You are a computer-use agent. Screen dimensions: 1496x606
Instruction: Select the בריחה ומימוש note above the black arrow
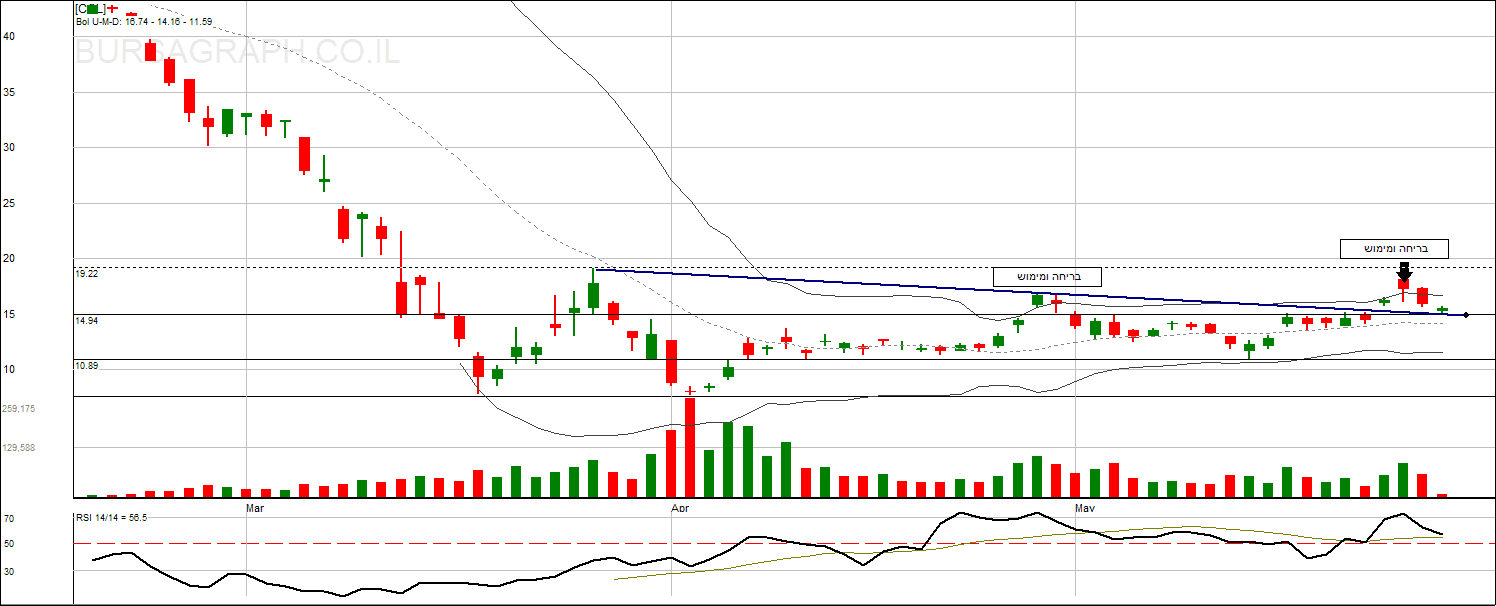click(x=1394, y=249)
